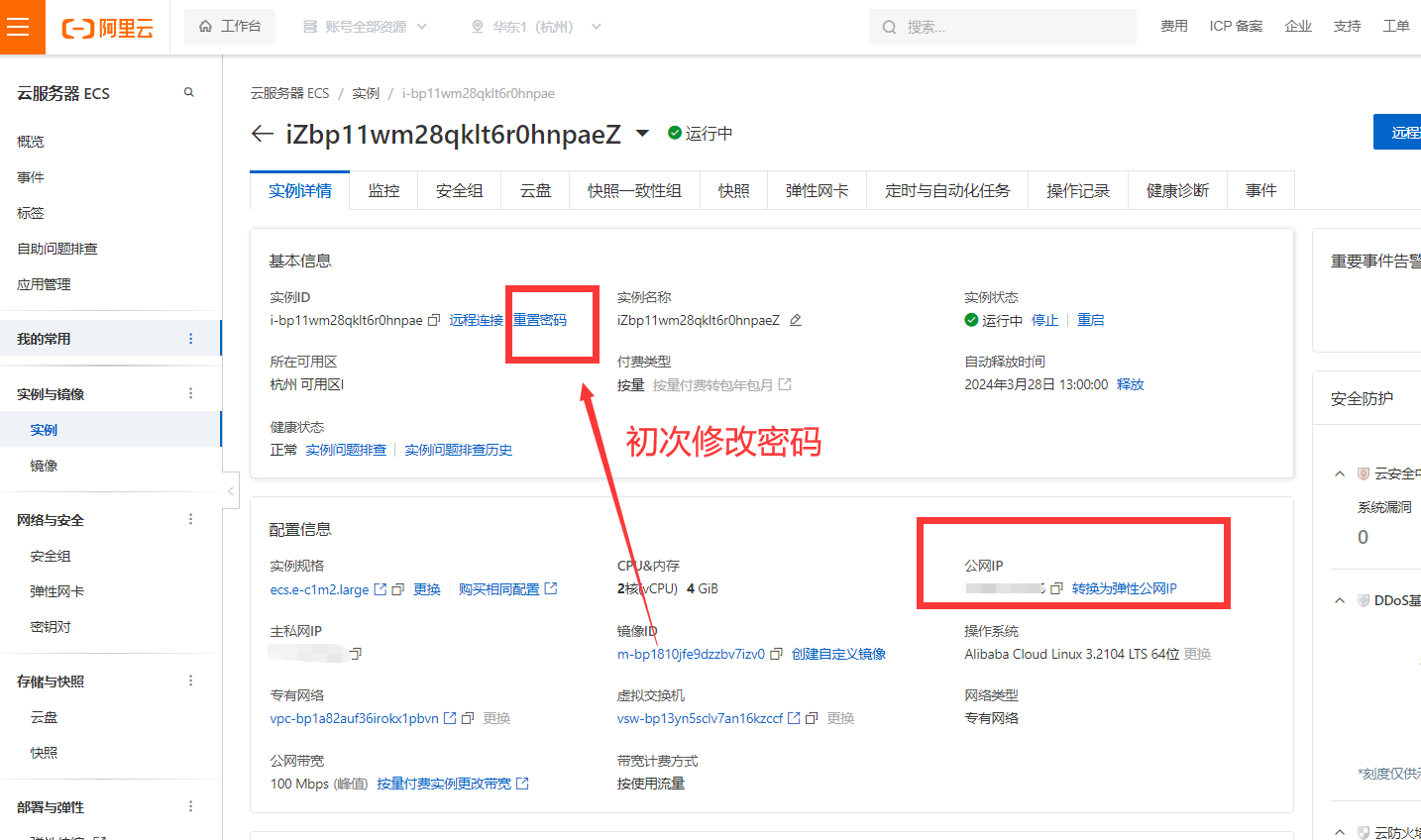Open the 购买相同配置 external link icon
Screen dimensions: 1421x840
coord(551,588)
